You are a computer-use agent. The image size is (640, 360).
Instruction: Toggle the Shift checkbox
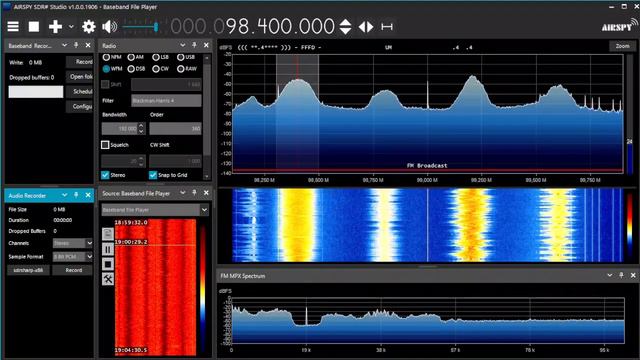pos(105,84)
